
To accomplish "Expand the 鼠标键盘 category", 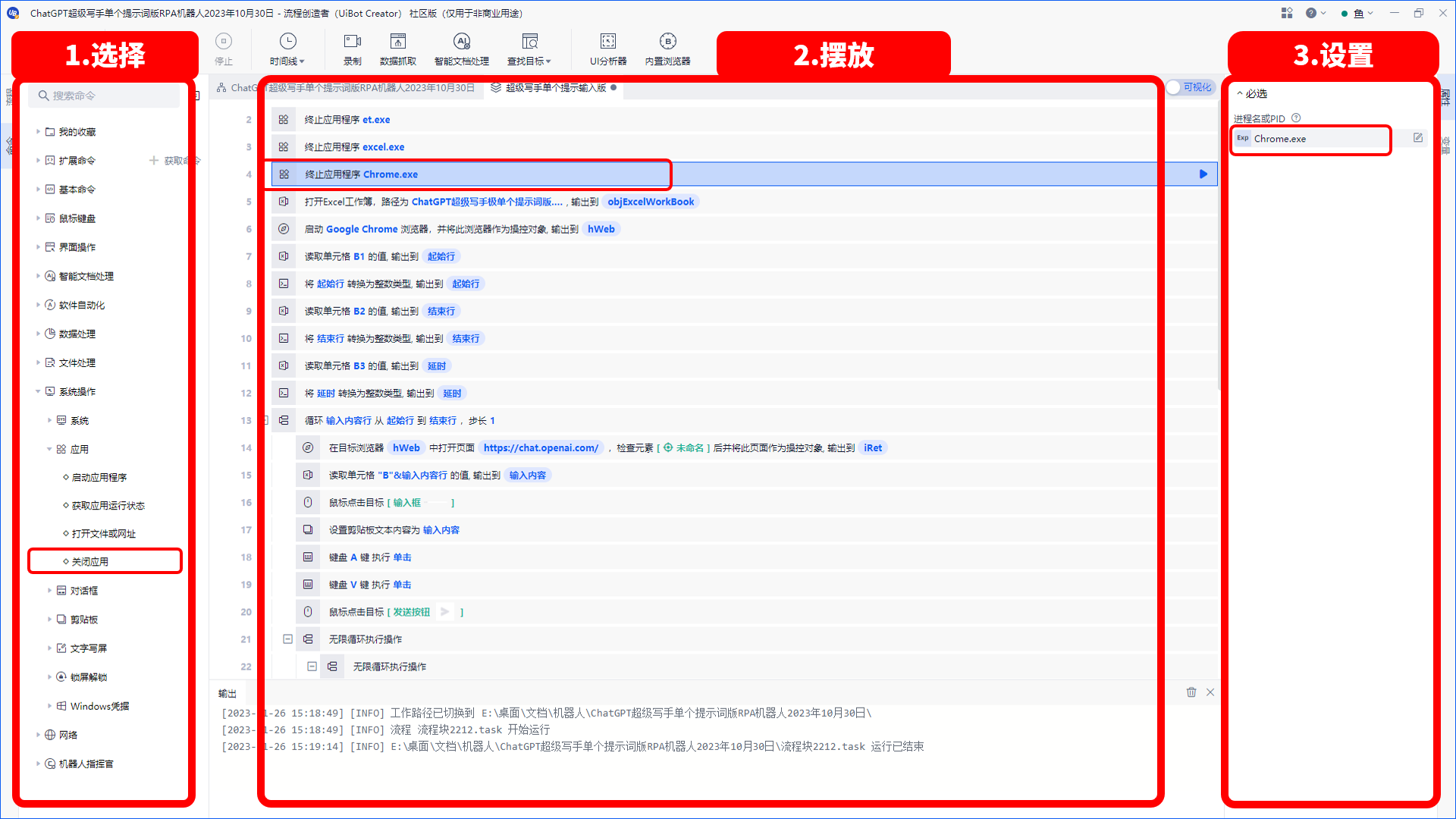I will click(38, 218).
